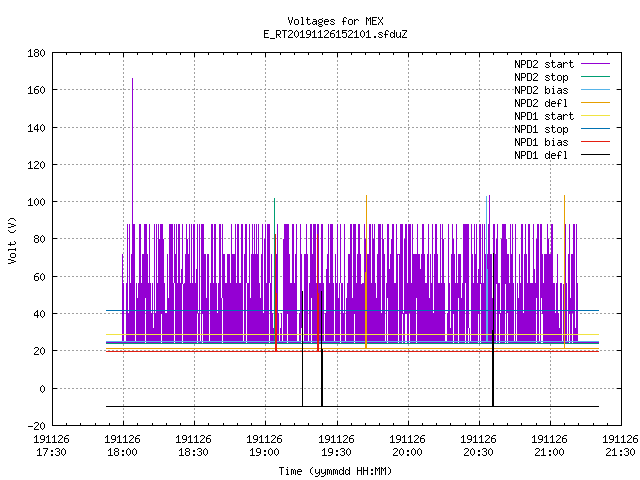Image resolution: width=640 pixels, height=480 pixels.
Task: Click the 'NPD1 start' legend label
Action: pyautogui.click(x=544, y=116)
